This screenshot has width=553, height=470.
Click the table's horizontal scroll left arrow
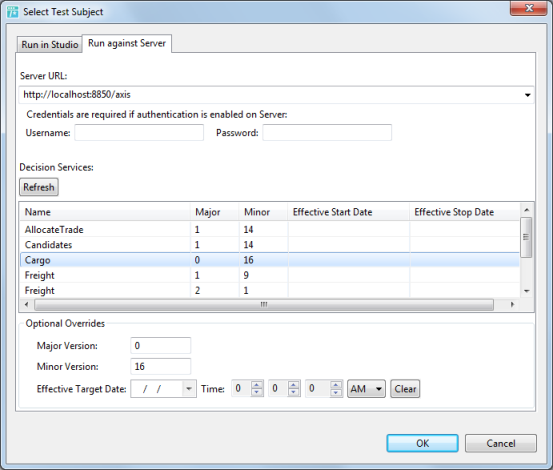click(26, 304)
